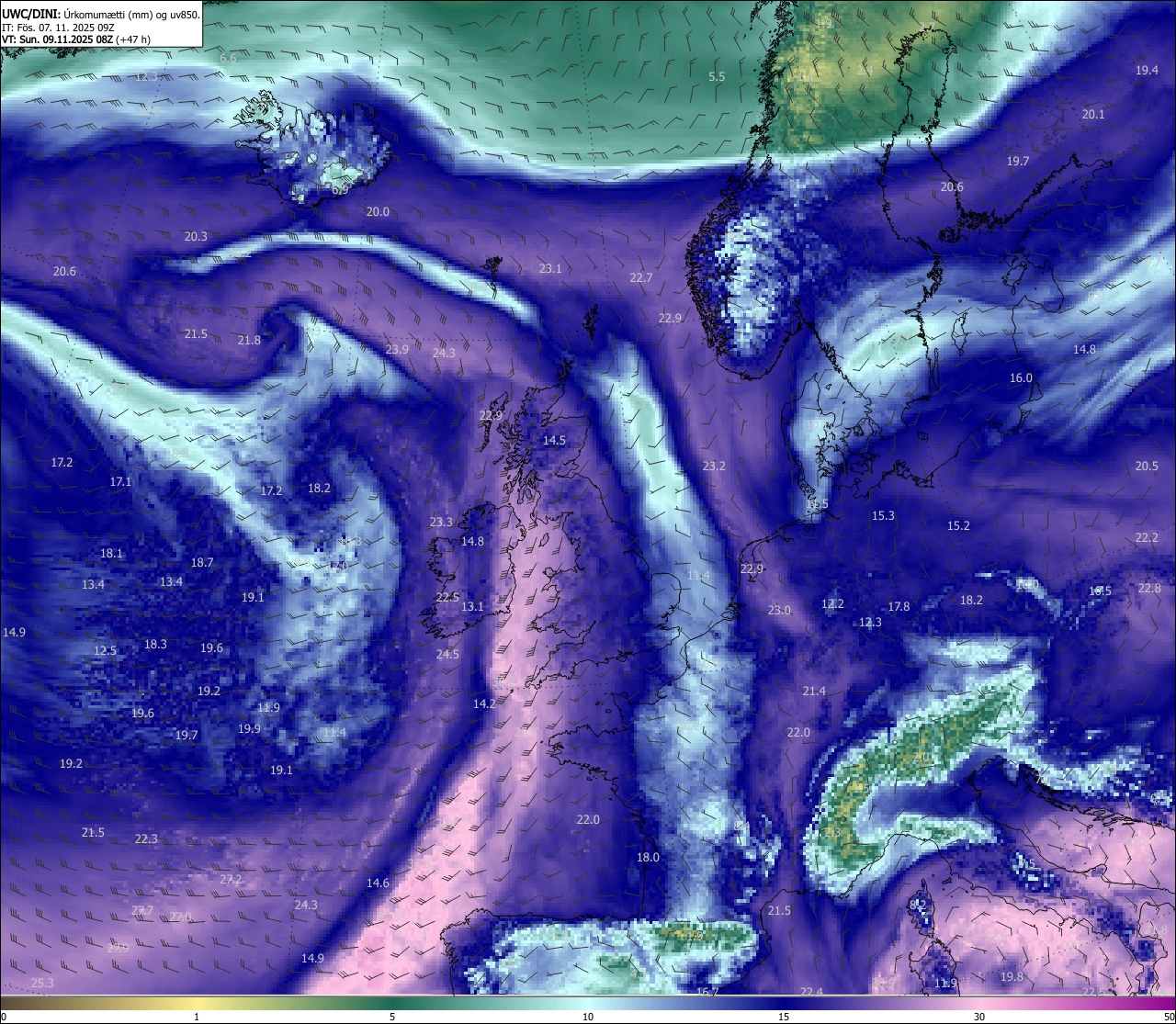The image size is (1176, 1024).
Task: Click the 14.2 value in the Celtic Sea
Action: pyautogui.click(x=484, y=703)
